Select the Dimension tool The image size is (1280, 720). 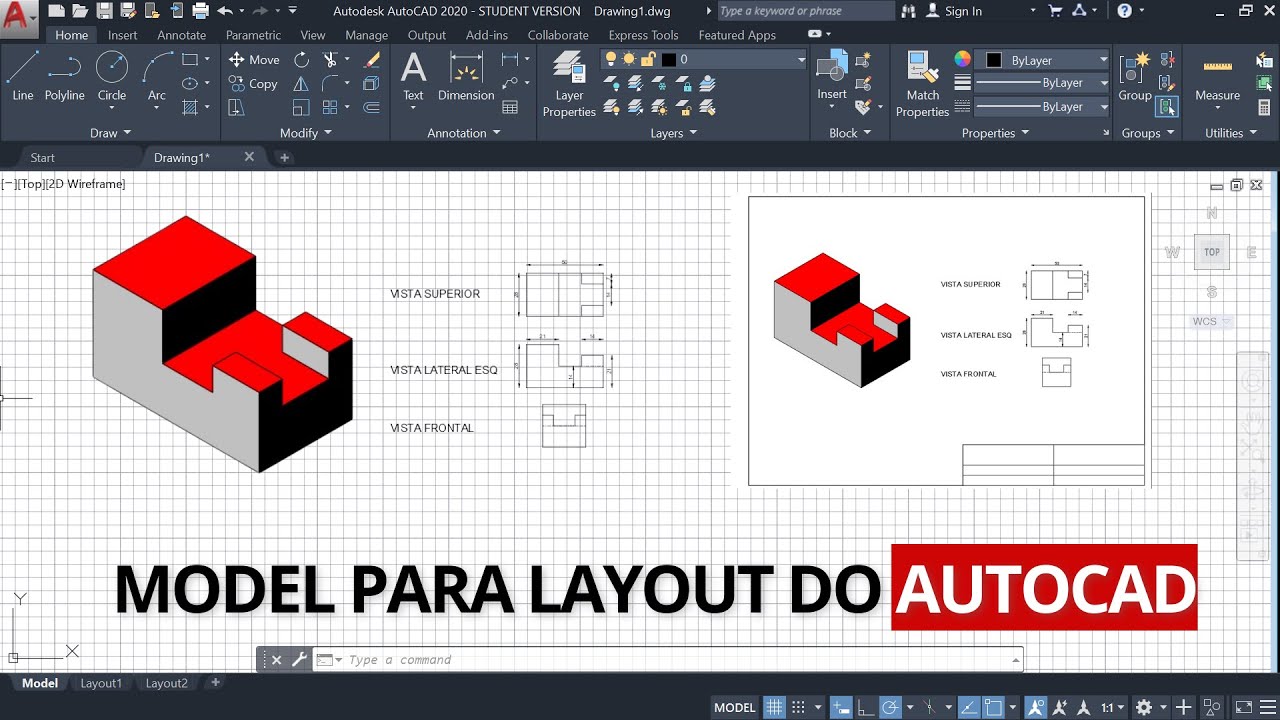tap(466, 76)
